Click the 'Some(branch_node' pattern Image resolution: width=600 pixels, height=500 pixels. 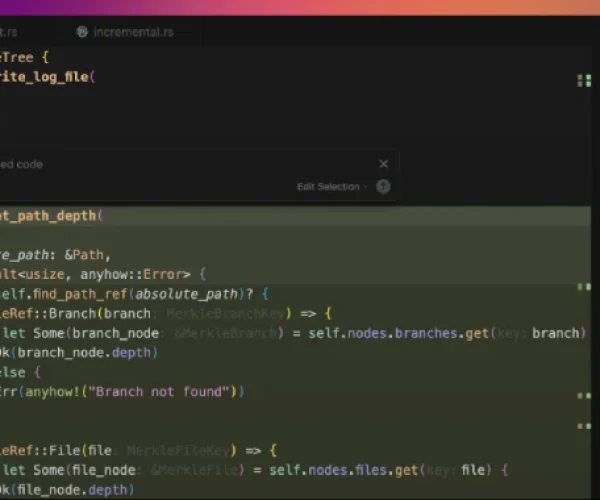click(96, 334)
